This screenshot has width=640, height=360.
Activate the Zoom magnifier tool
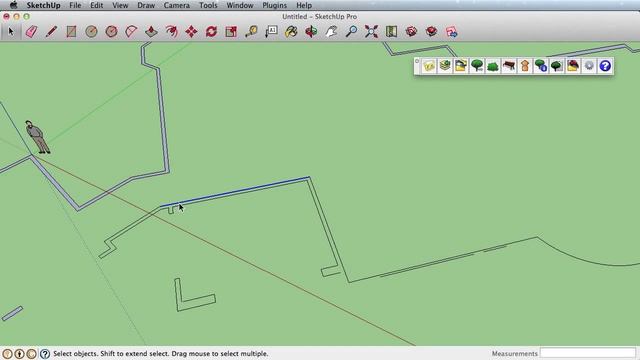coord(351,31)
